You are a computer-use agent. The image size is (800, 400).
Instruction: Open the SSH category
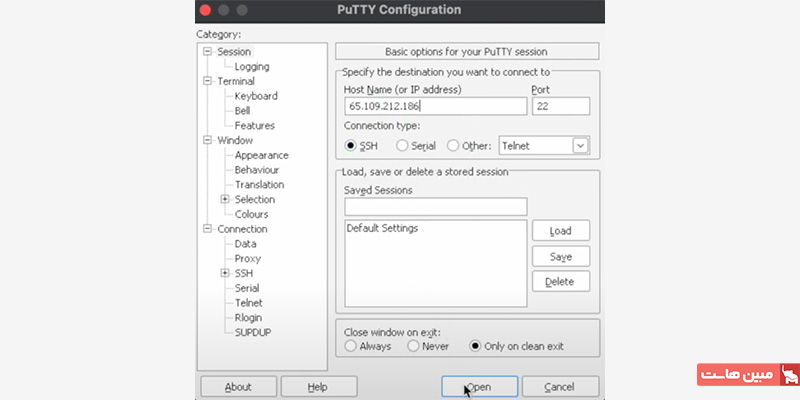(x=244, y=273)
